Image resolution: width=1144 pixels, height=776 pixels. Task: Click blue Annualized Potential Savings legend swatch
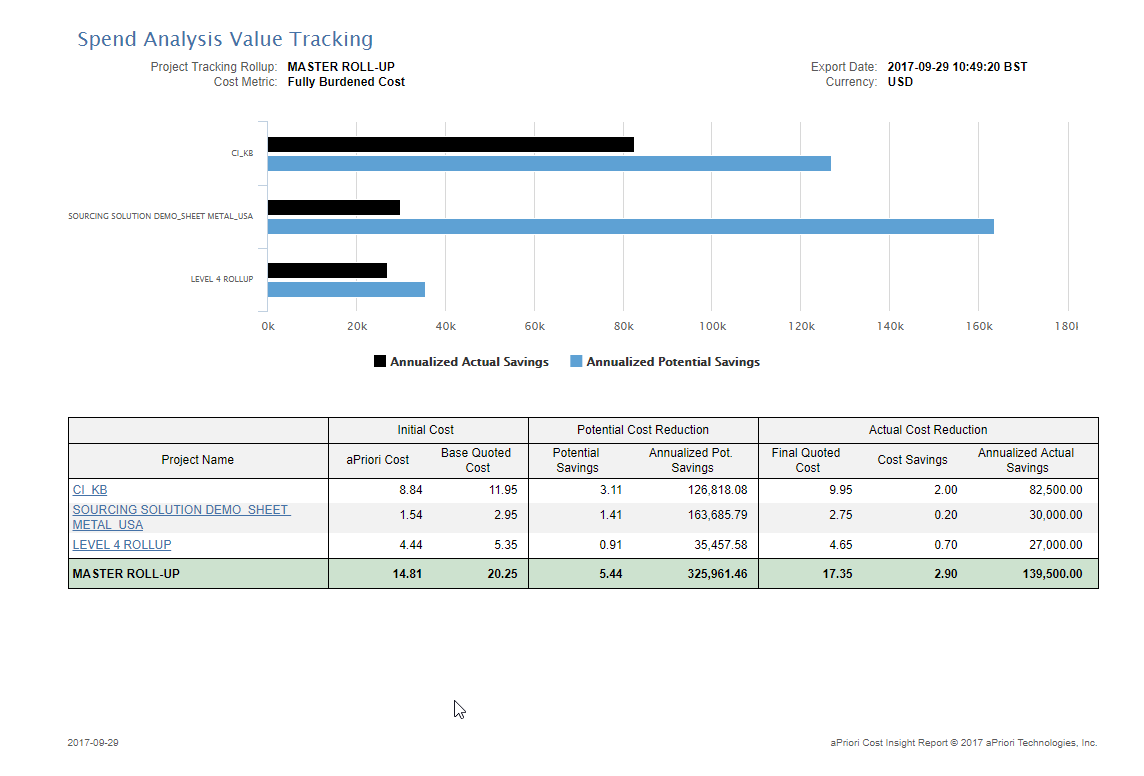click(576, 361)
